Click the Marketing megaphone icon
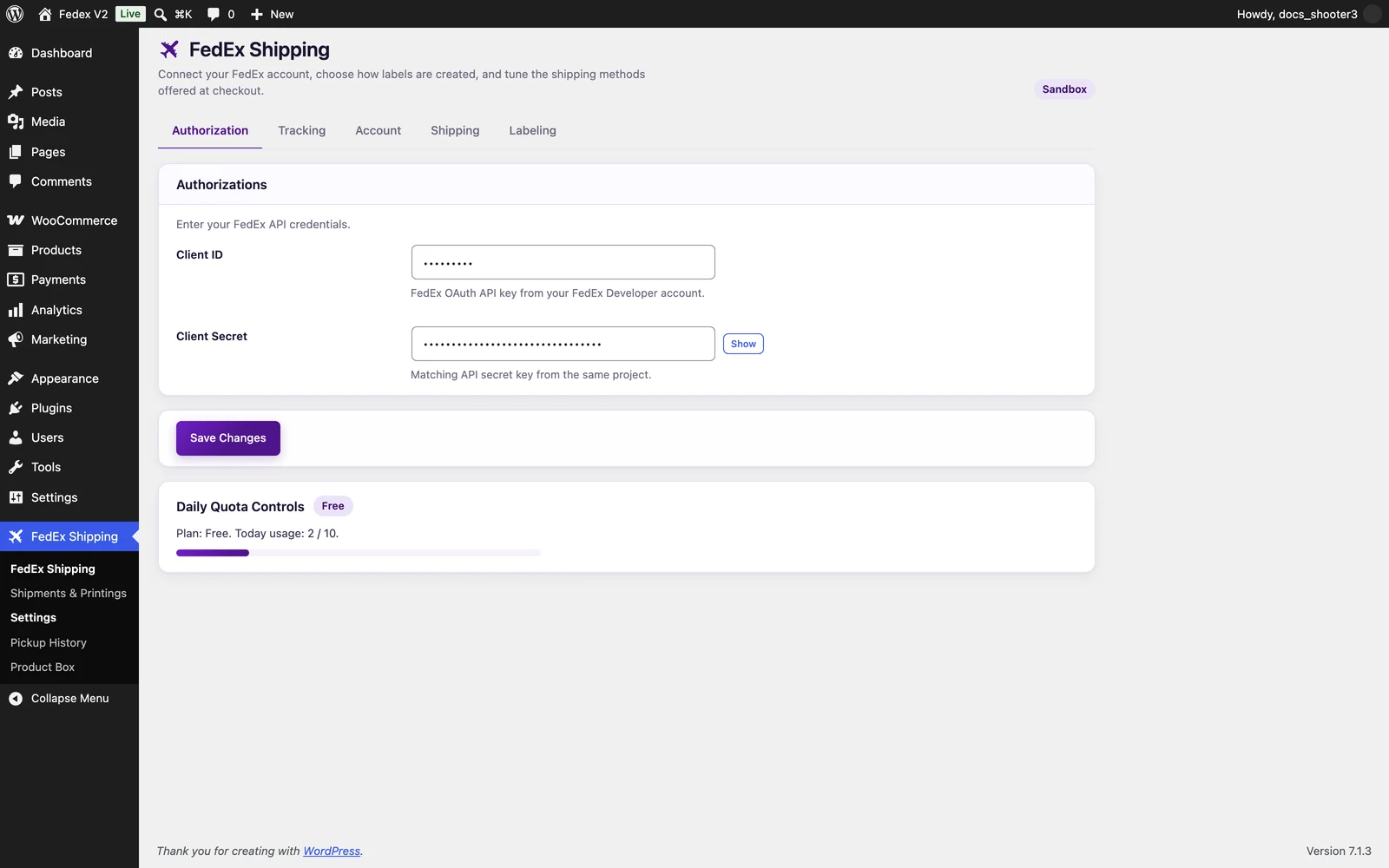 (x=16, y=339)
